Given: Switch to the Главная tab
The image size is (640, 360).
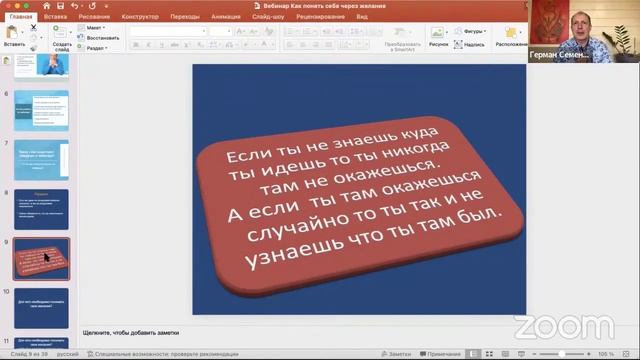Looking at the screenshot, I should click(x=21, y=17).
